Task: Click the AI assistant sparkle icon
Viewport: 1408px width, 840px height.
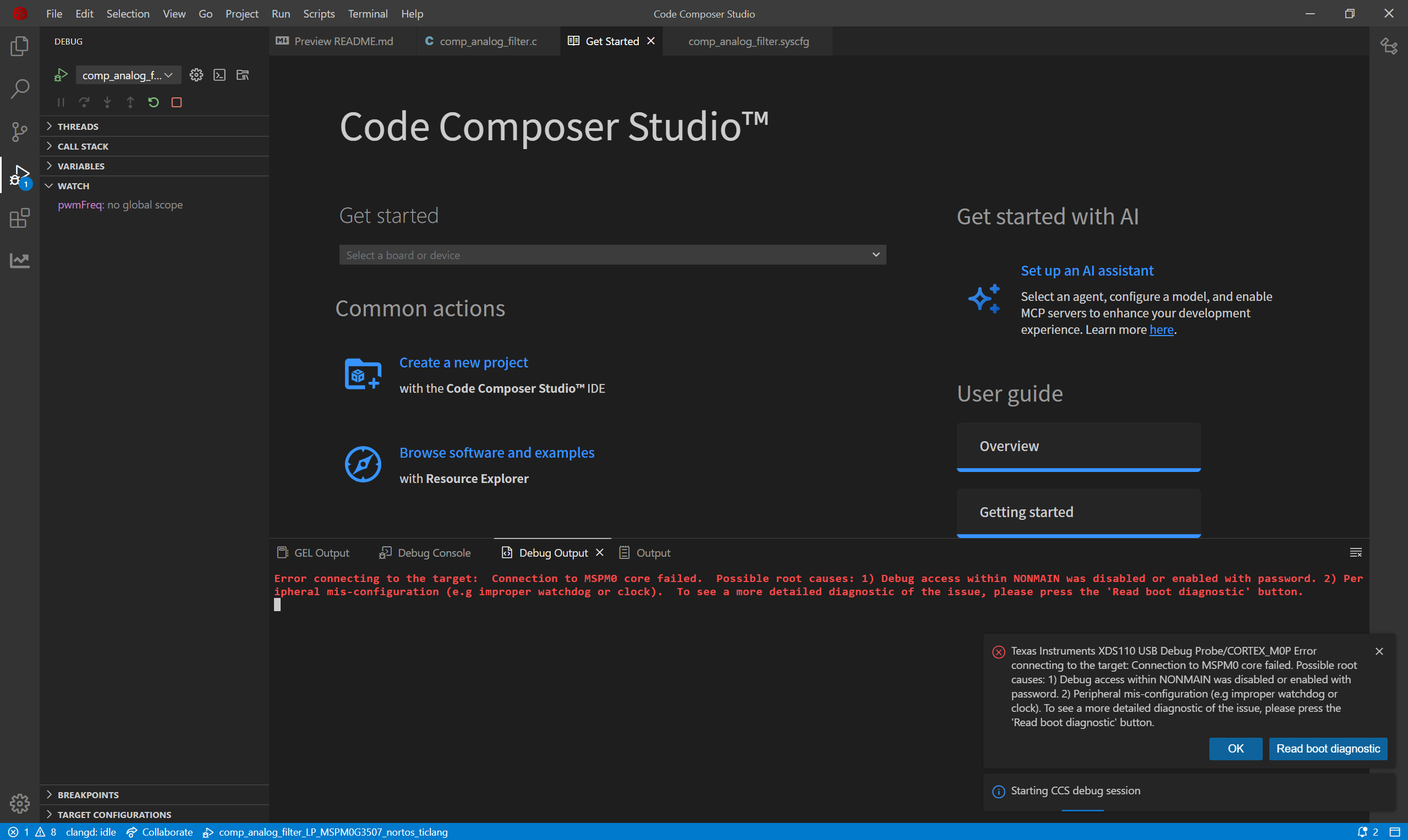Action: coord(984,298)
